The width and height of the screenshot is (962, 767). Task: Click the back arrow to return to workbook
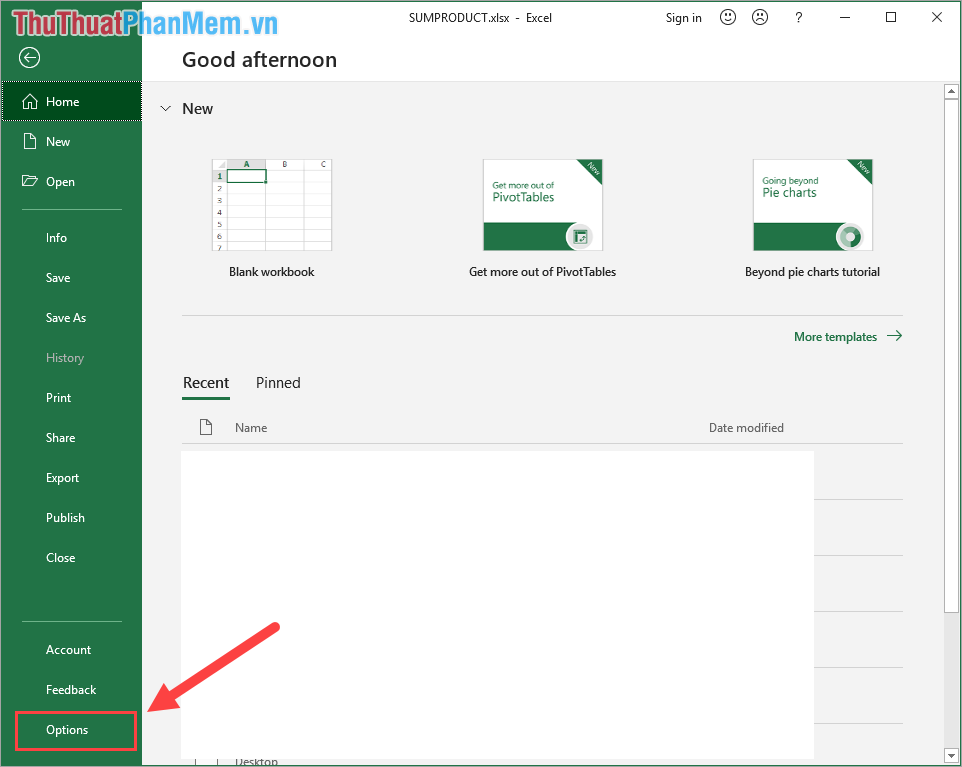(29, 58)
